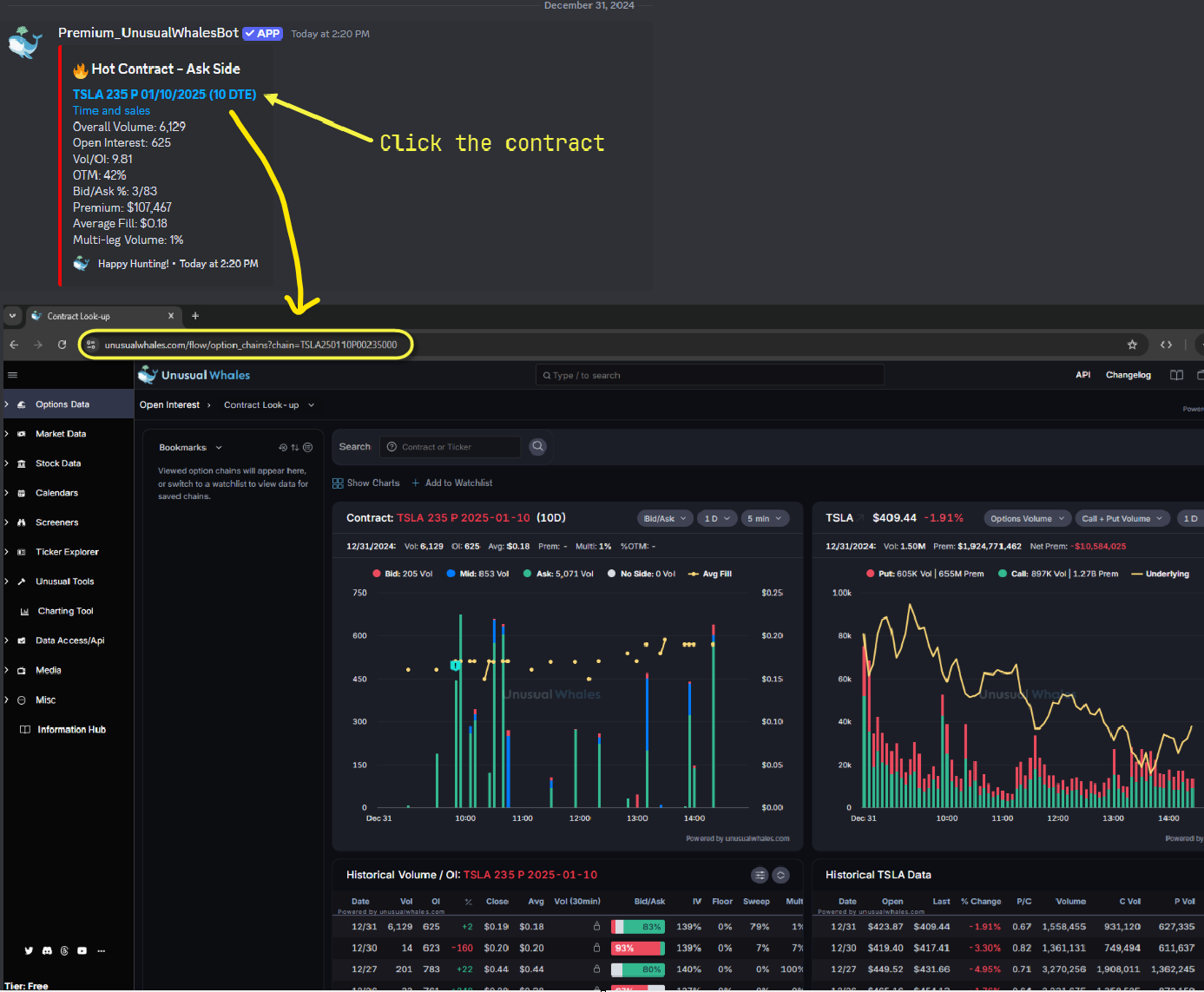Click the Contract or Ticker search field
The height and width of the screenshot is (992, 1204).
[x=451, y=447]
